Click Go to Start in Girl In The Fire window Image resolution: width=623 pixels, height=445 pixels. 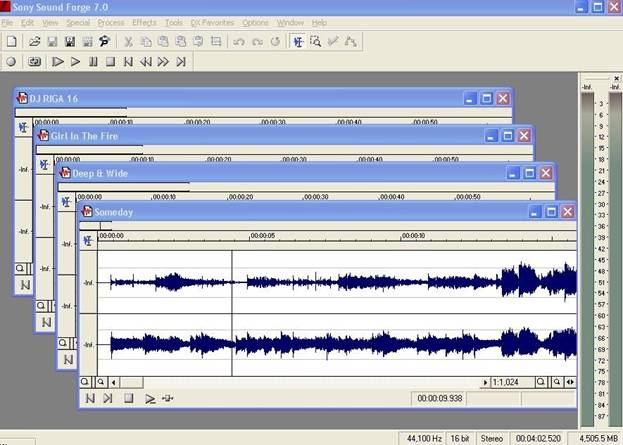point(46,322)
